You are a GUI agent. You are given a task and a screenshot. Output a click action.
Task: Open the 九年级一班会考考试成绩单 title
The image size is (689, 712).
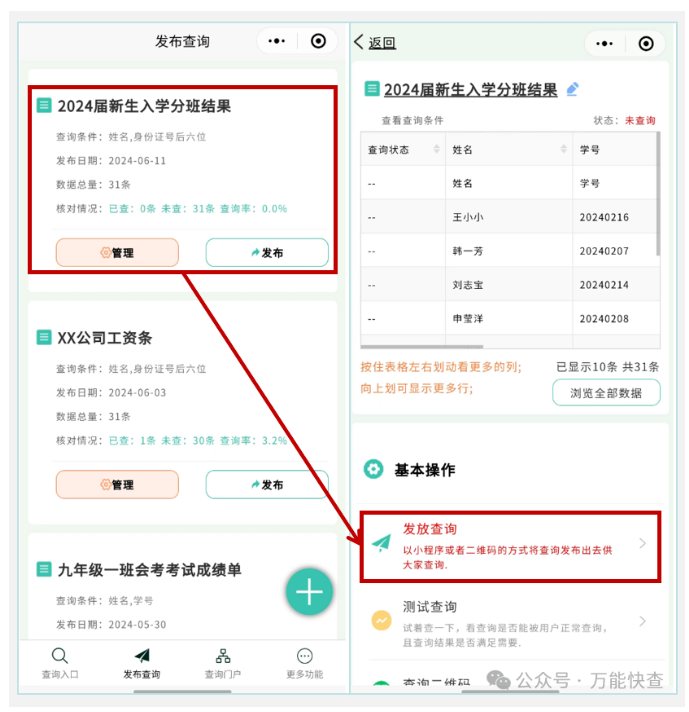[149, 570]
